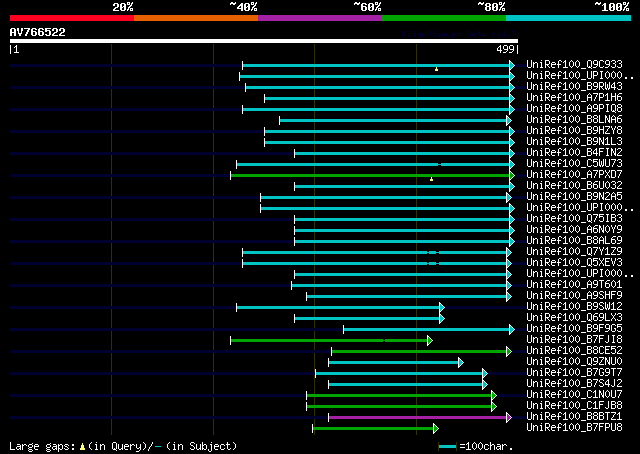Open hit UniRef100_B9RW43
This screenshot has width=640, height=454.
click(x=574, y=87)
